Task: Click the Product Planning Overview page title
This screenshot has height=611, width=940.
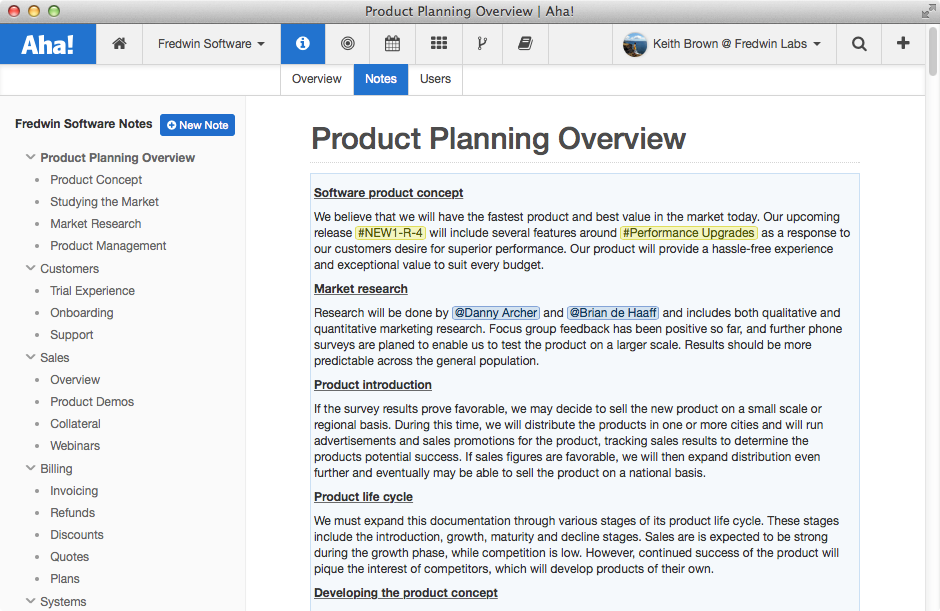Action: tap(498, 139)
